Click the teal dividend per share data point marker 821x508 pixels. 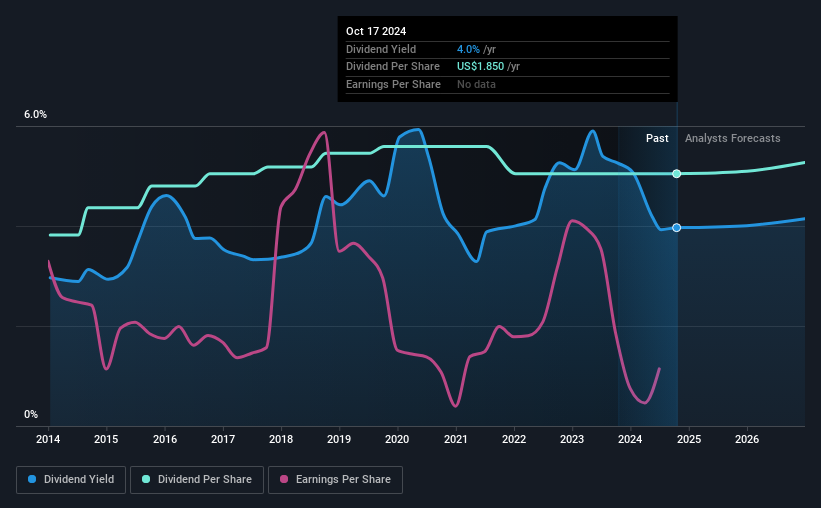tap(676, 174)
